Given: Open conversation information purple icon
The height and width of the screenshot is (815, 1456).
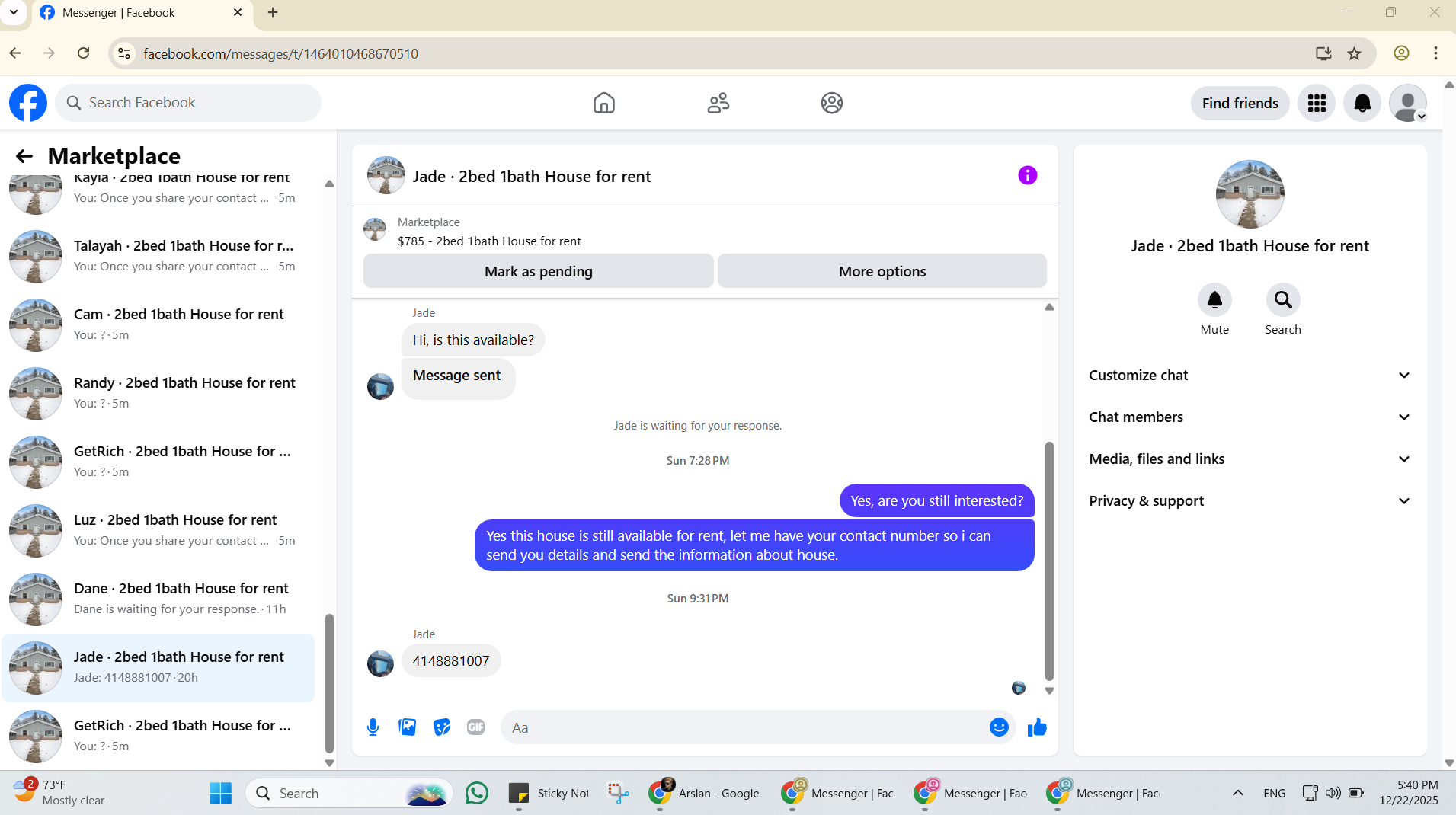Looking at the screenshot, I should click(x=1028, y=176).
